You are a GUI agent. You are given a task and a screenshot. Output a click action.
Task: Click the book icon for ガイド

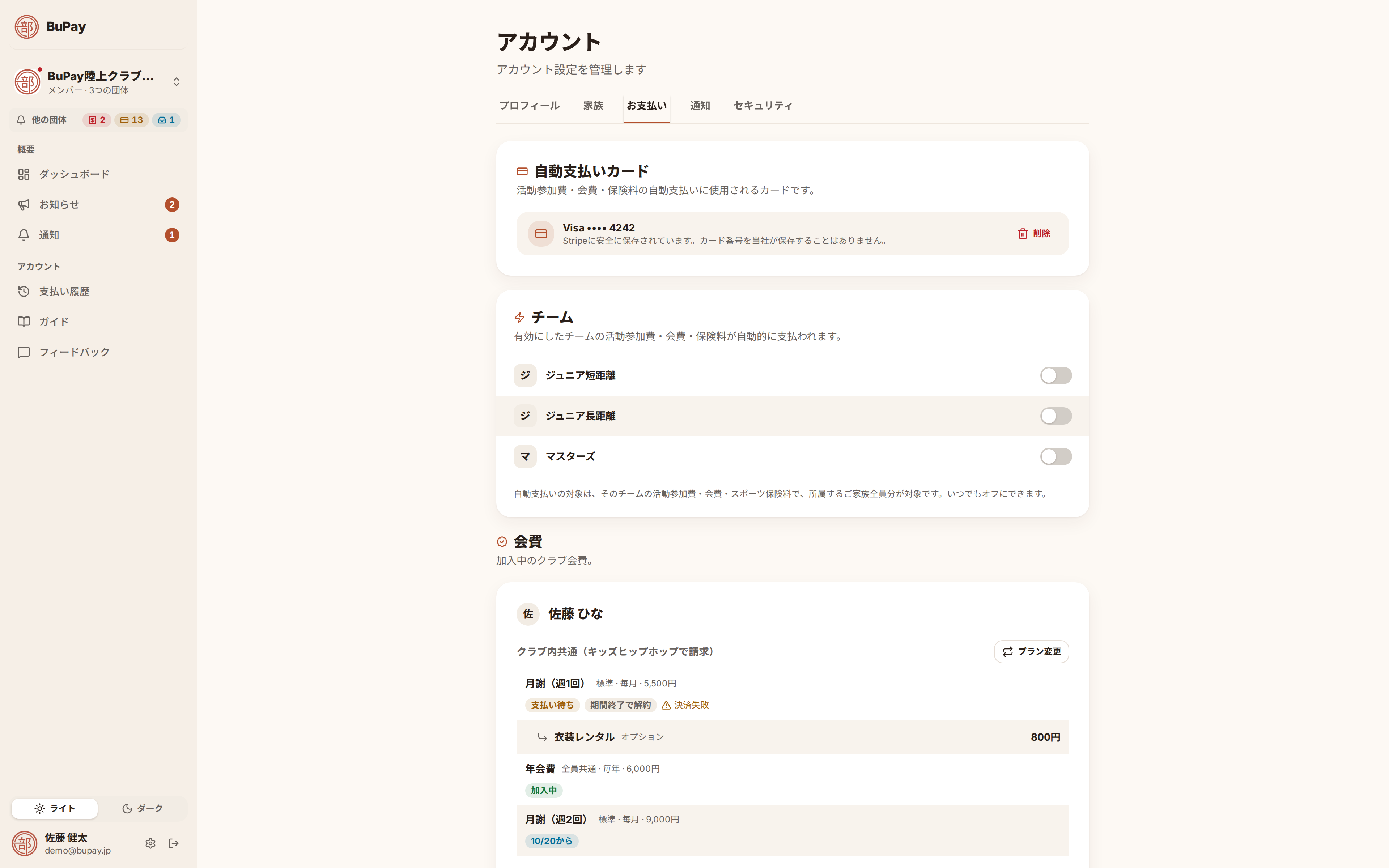[x=24, y=322]
